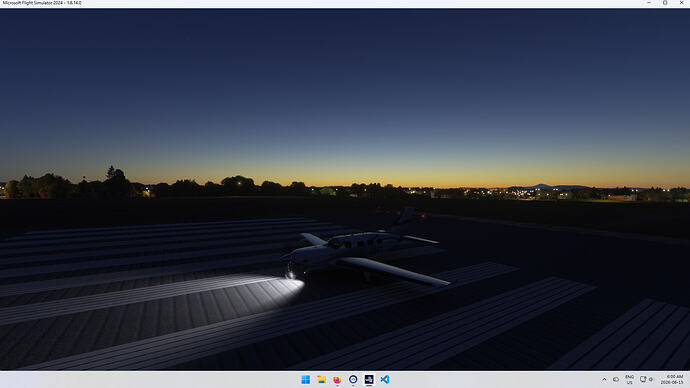This screenshot has height=388, width=690.
Task: Click the cloud sync tray icon
Action: point(616,380)
